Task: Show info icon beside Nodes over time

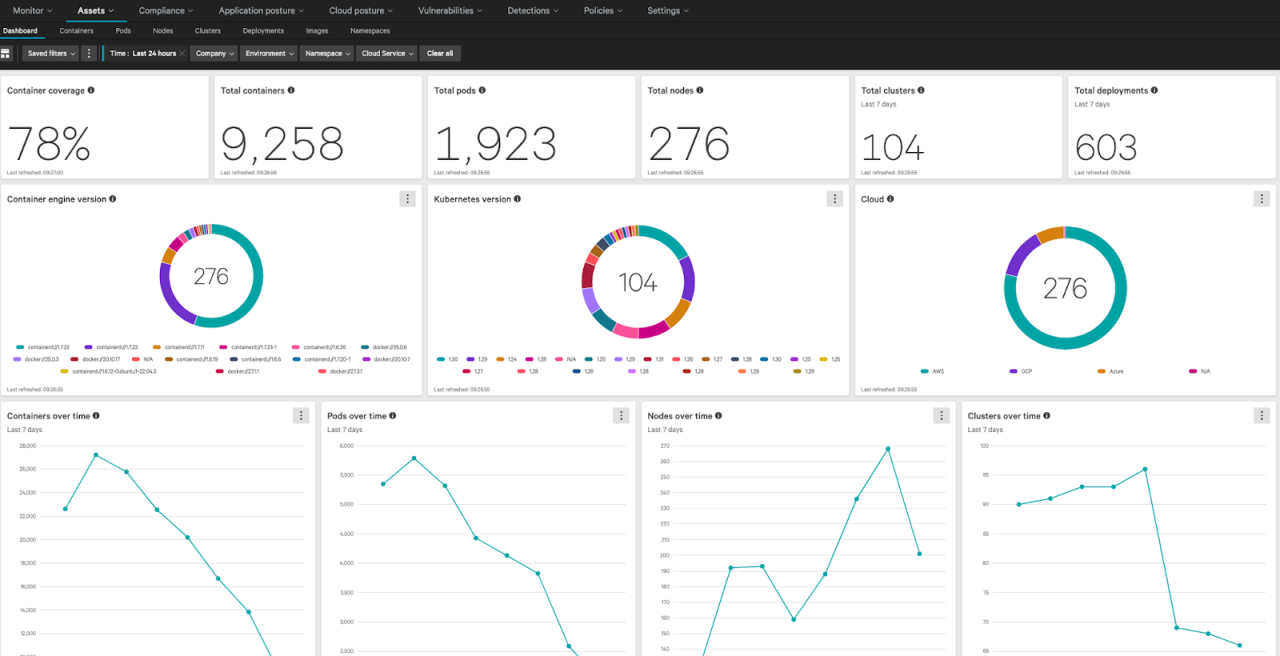Action: 719,415
